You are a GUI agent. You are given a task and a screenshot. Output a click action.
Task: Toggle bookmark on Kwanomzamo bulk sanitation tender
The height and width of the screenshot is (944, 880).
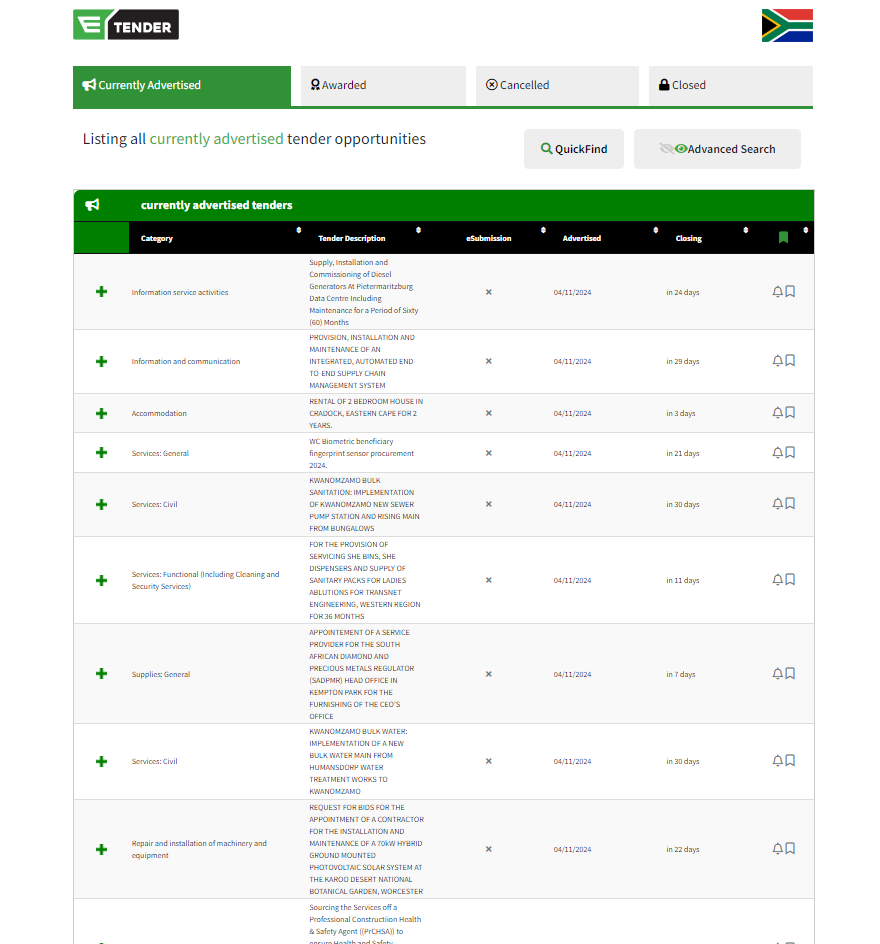pyautogui.click(x=790, y=504)
